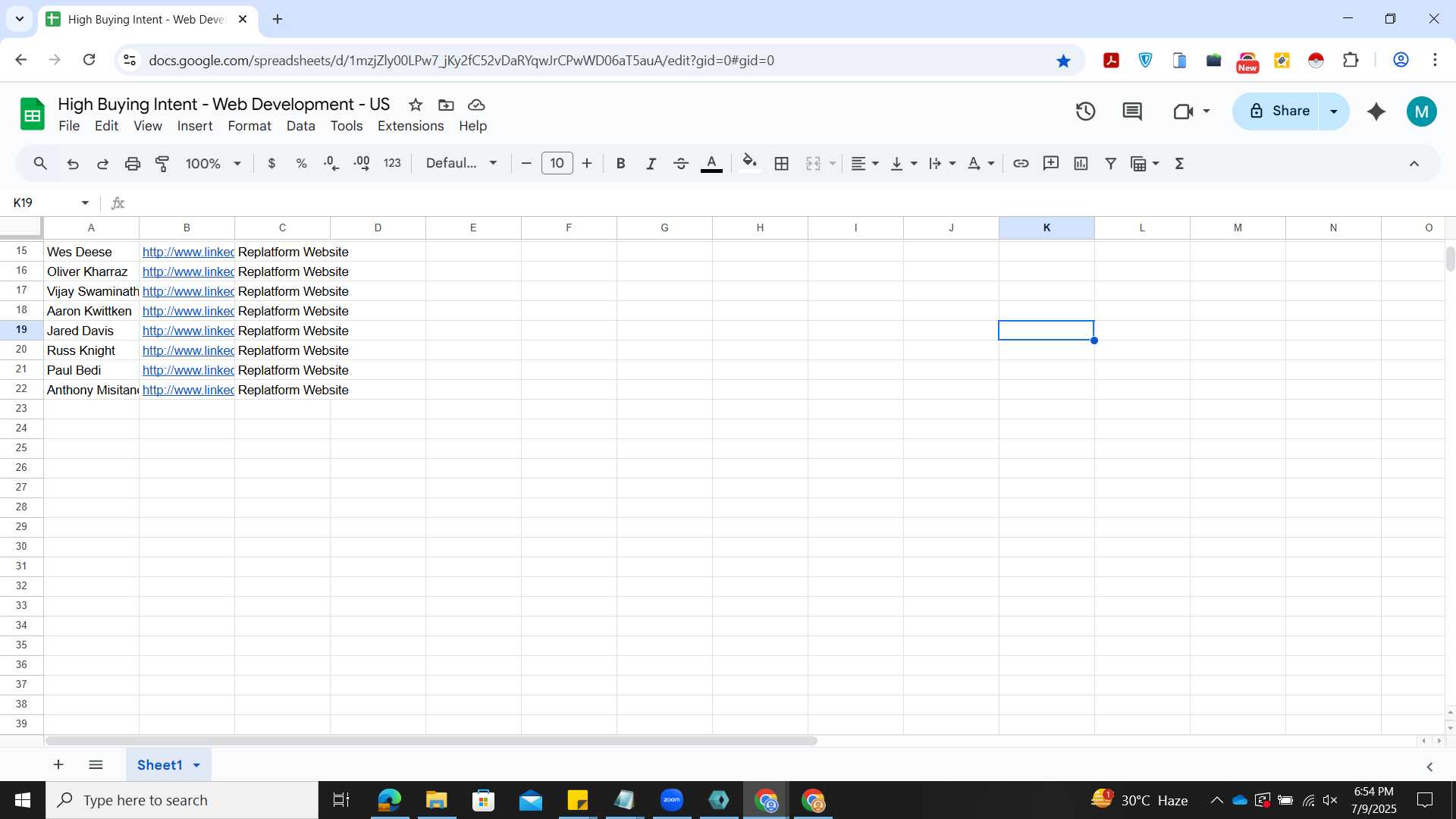Open the Insert menu

[195, 126]
